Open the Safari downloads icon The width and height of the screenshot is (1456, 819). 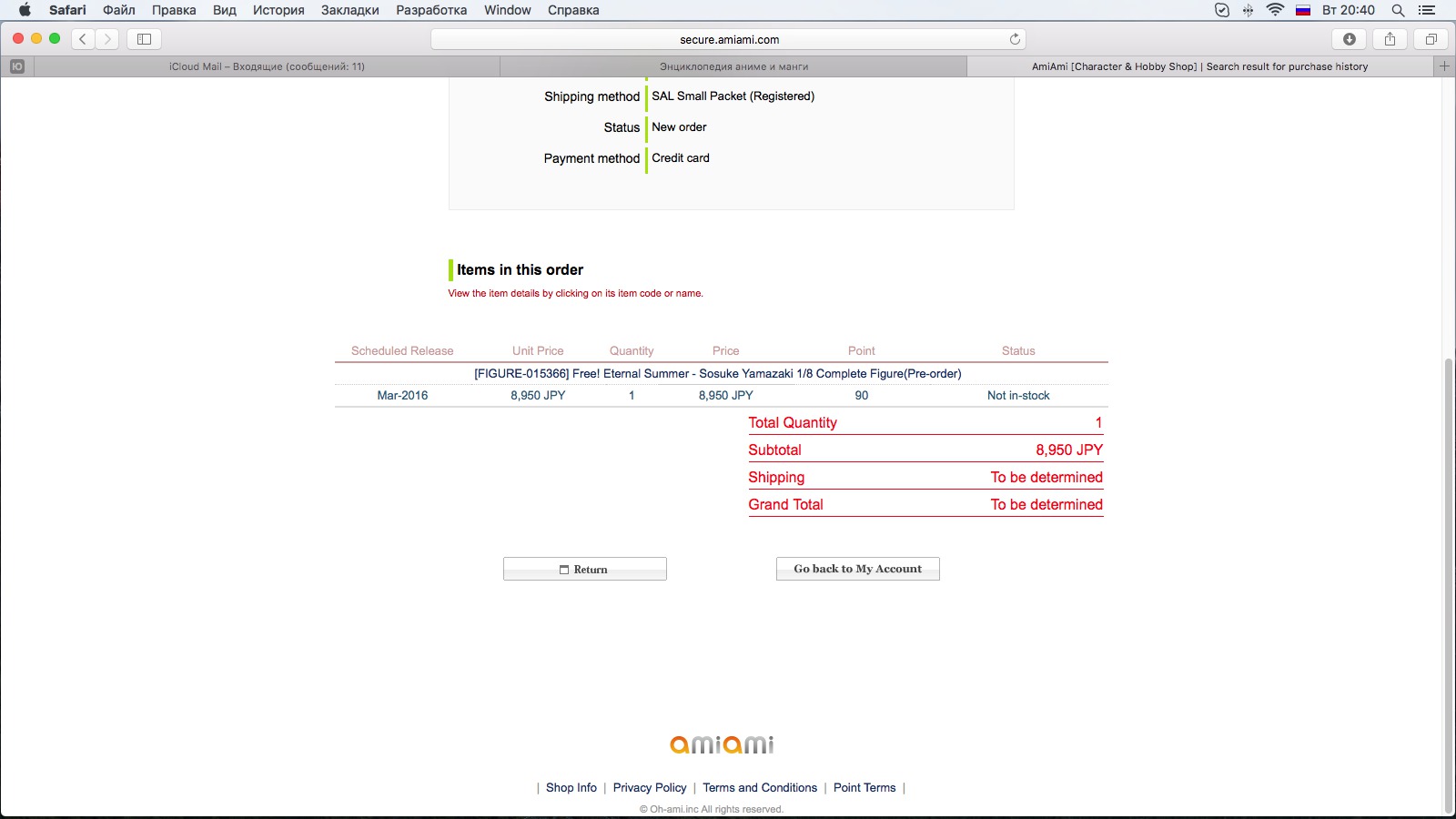point(1350,39)
